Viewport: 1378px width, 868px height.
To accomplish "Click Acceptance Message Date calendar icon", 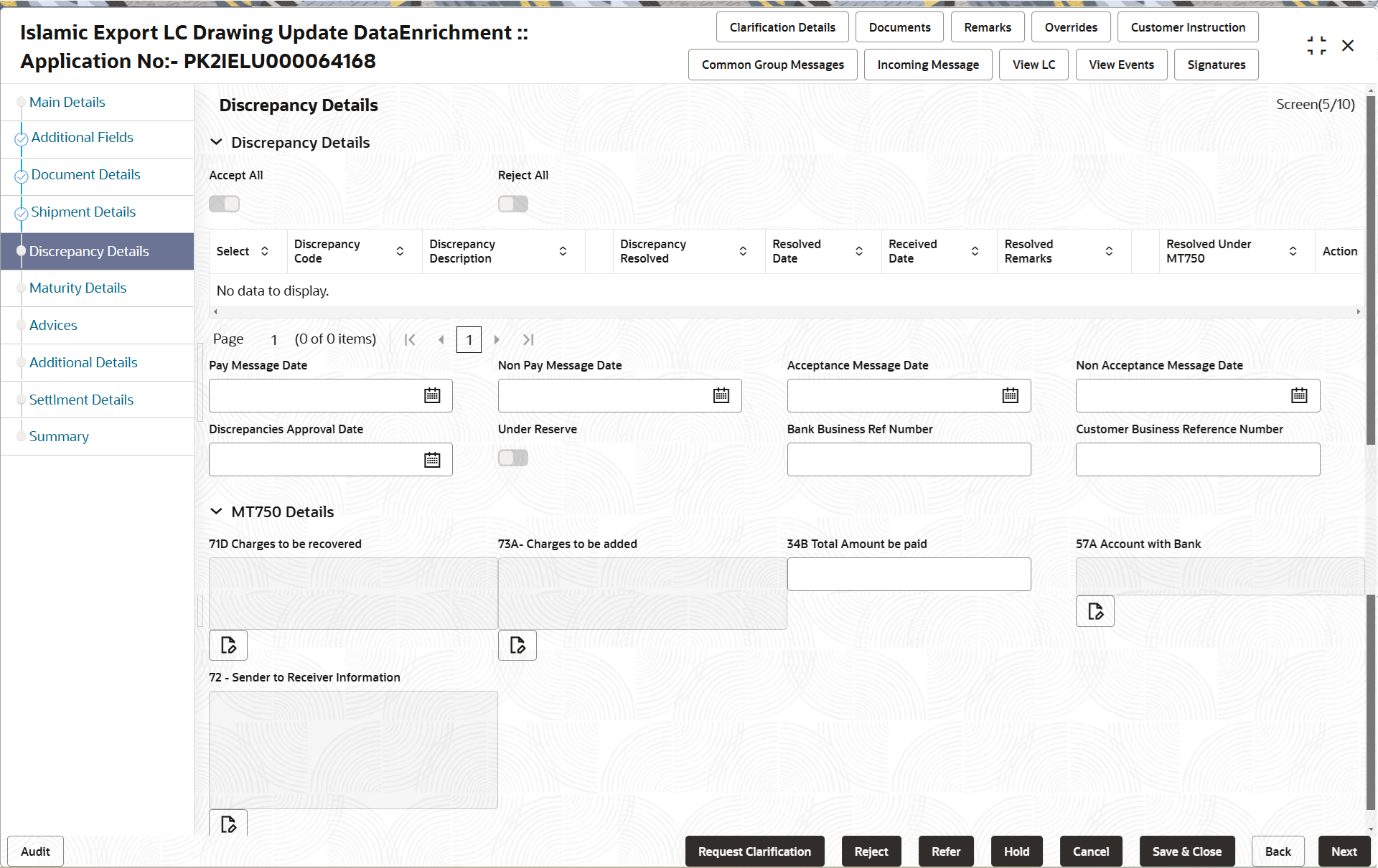I will [x=1010, y=395].
